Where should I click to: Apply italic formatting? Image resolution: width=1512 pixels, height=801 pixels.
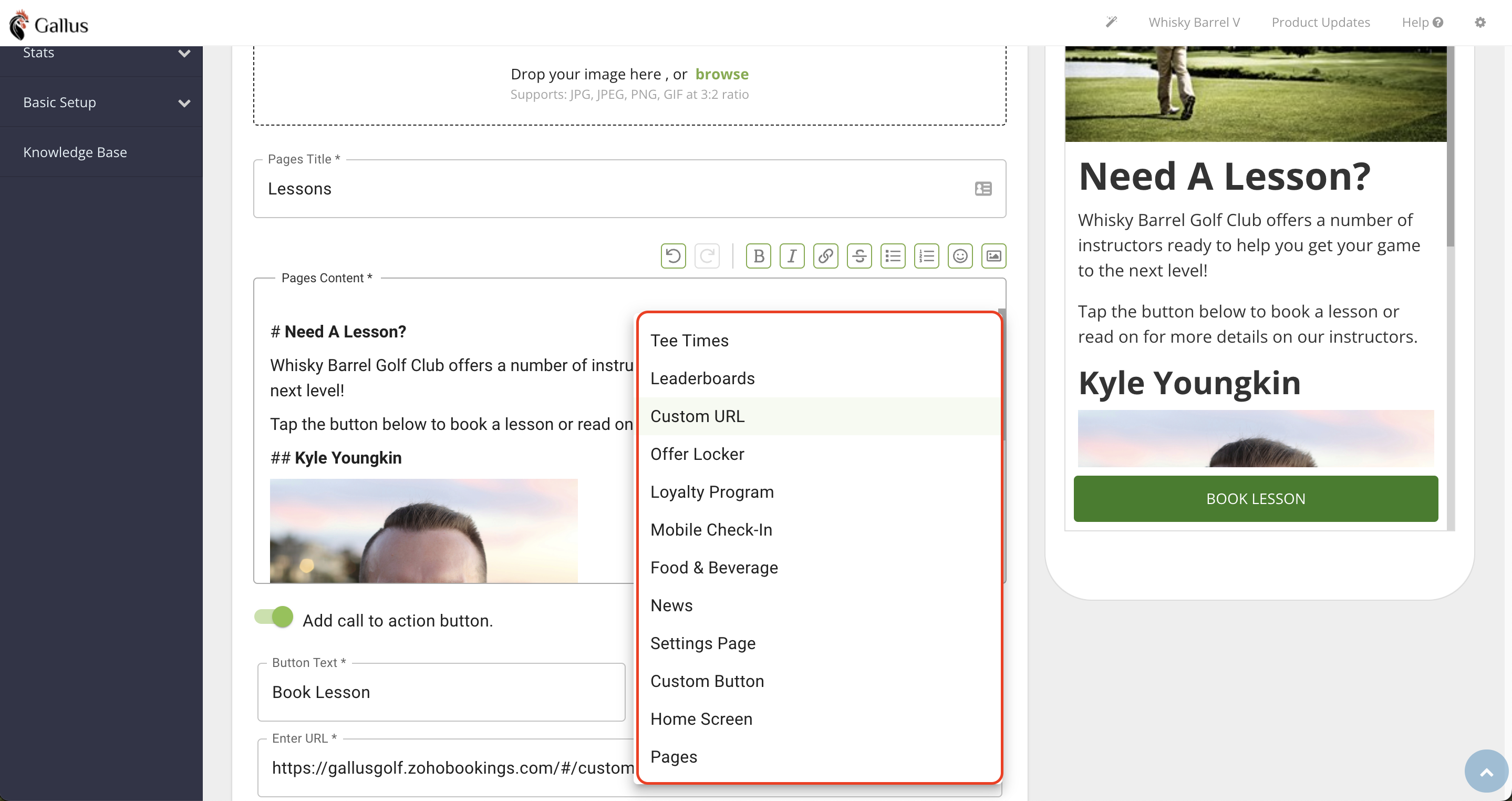792,256
